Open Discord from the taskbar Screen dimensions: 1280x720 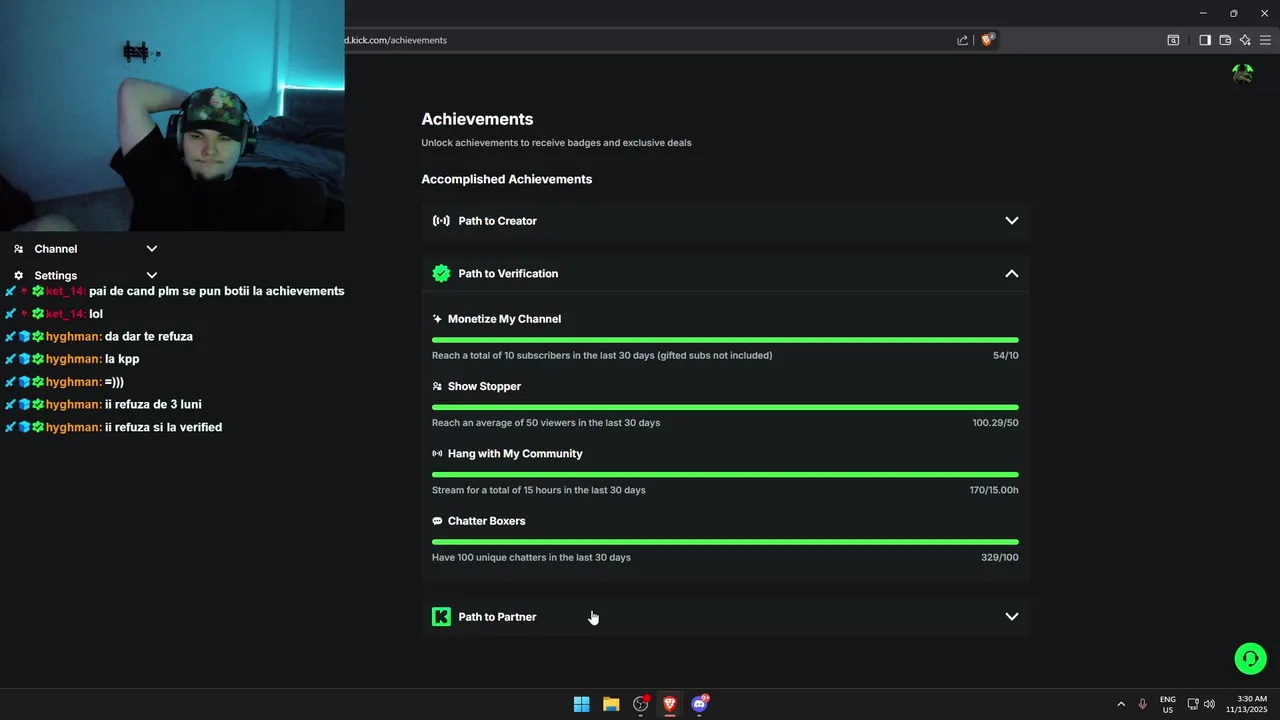[700, 704]
